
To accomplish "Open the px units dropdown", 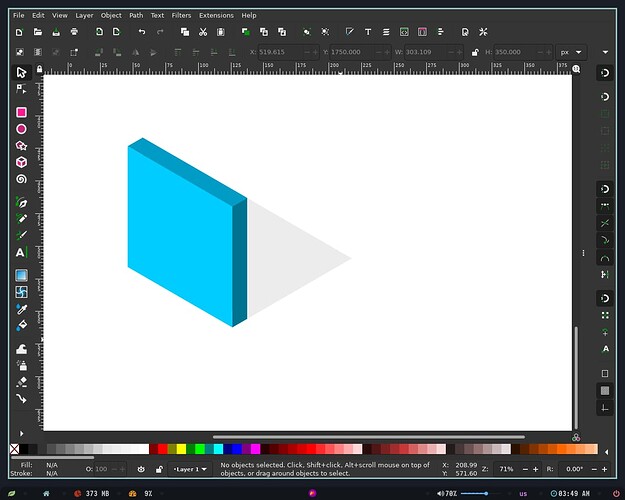I will 571,52.
